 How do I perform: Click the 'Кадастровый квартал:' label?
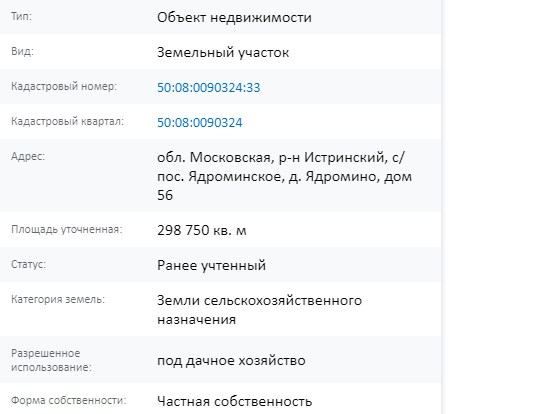tap(67, 121)
